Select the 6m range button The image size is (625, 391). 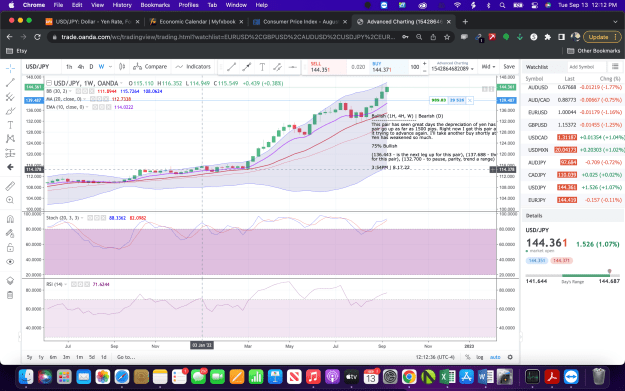point(53,357)
